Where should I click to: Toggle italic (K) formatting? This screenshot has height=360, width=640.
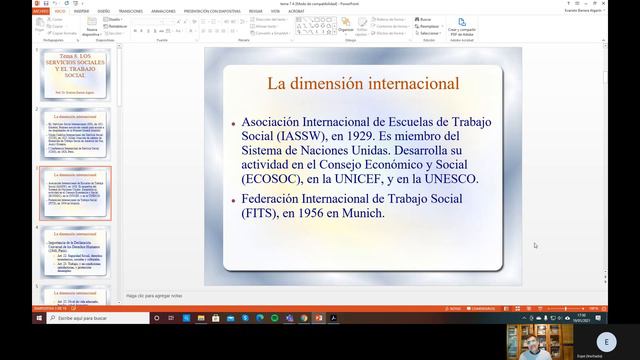point(141,31)
